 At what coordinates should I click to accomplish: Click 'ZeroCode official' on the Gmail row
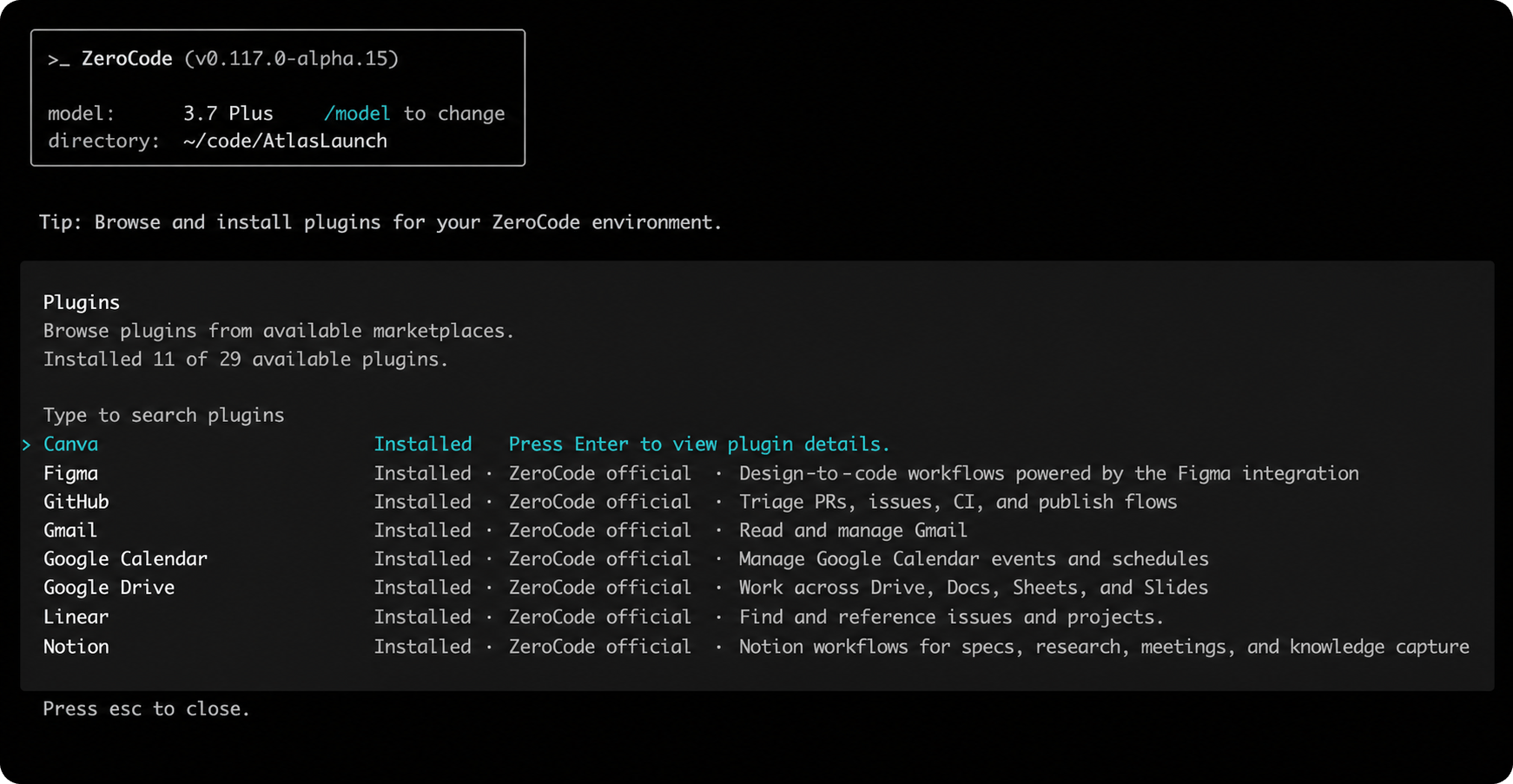(600, 530)
